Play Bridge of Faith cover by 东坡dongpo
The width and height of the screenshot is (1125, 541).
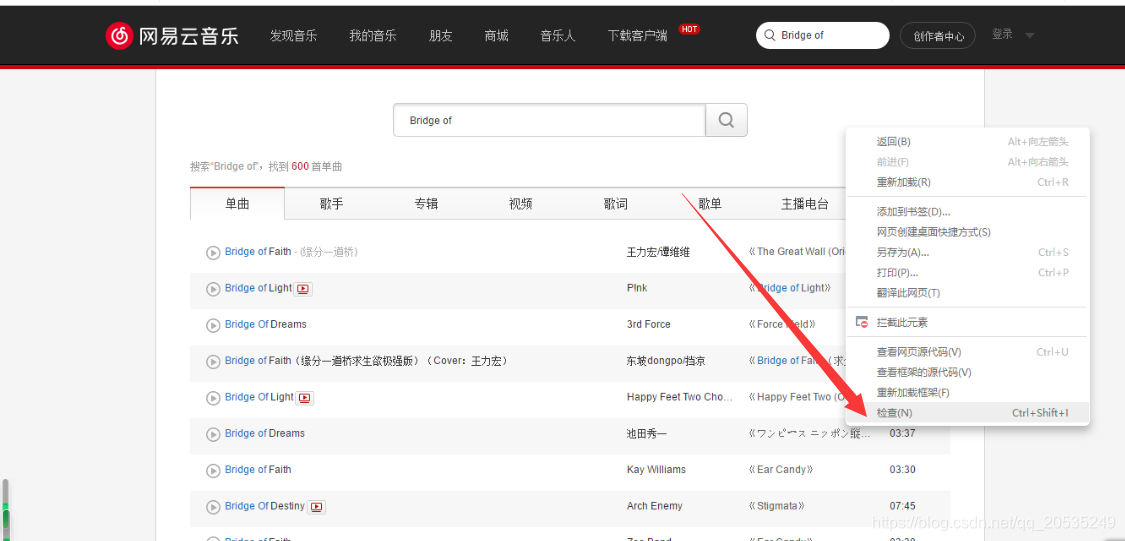point(213,362)
